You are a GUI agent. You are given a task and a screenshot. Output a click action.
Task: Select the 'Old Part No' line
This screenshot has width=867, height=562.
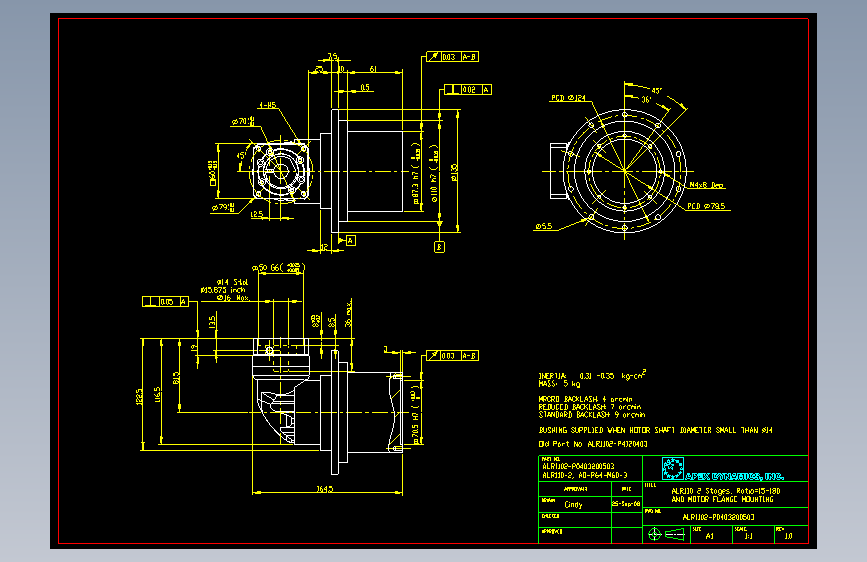593,444
